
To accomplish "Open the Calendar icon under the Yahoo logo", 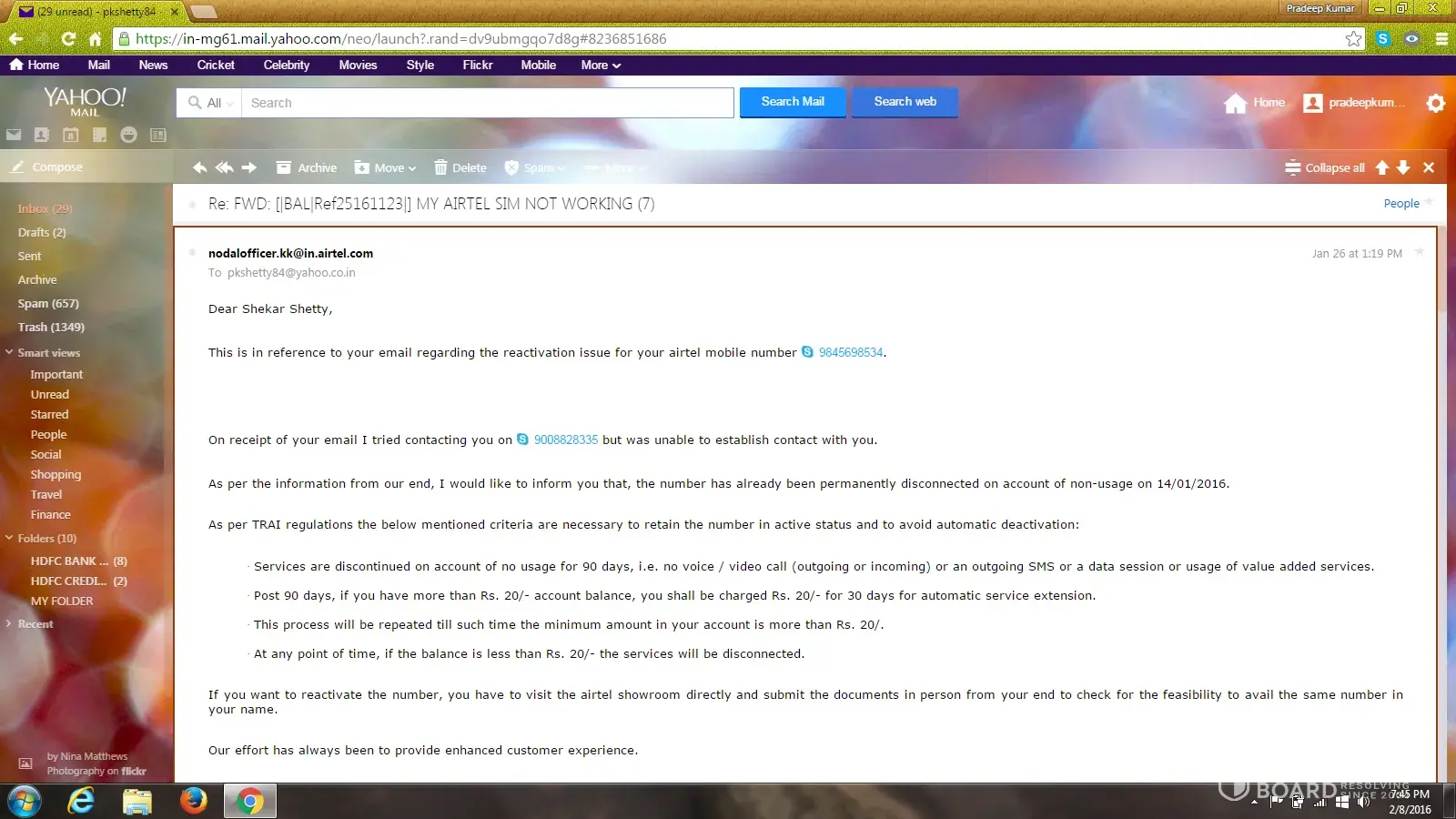I will [x=71, y=135].
